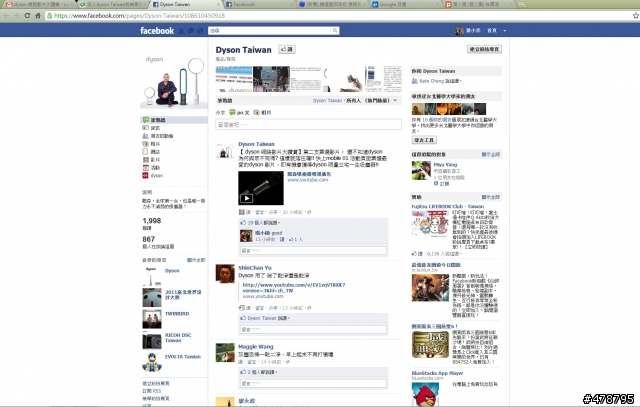Open the TWINBIRD page link
This screenshot has width=640, height=407.
pyautogui.click(x=177, y=314)
